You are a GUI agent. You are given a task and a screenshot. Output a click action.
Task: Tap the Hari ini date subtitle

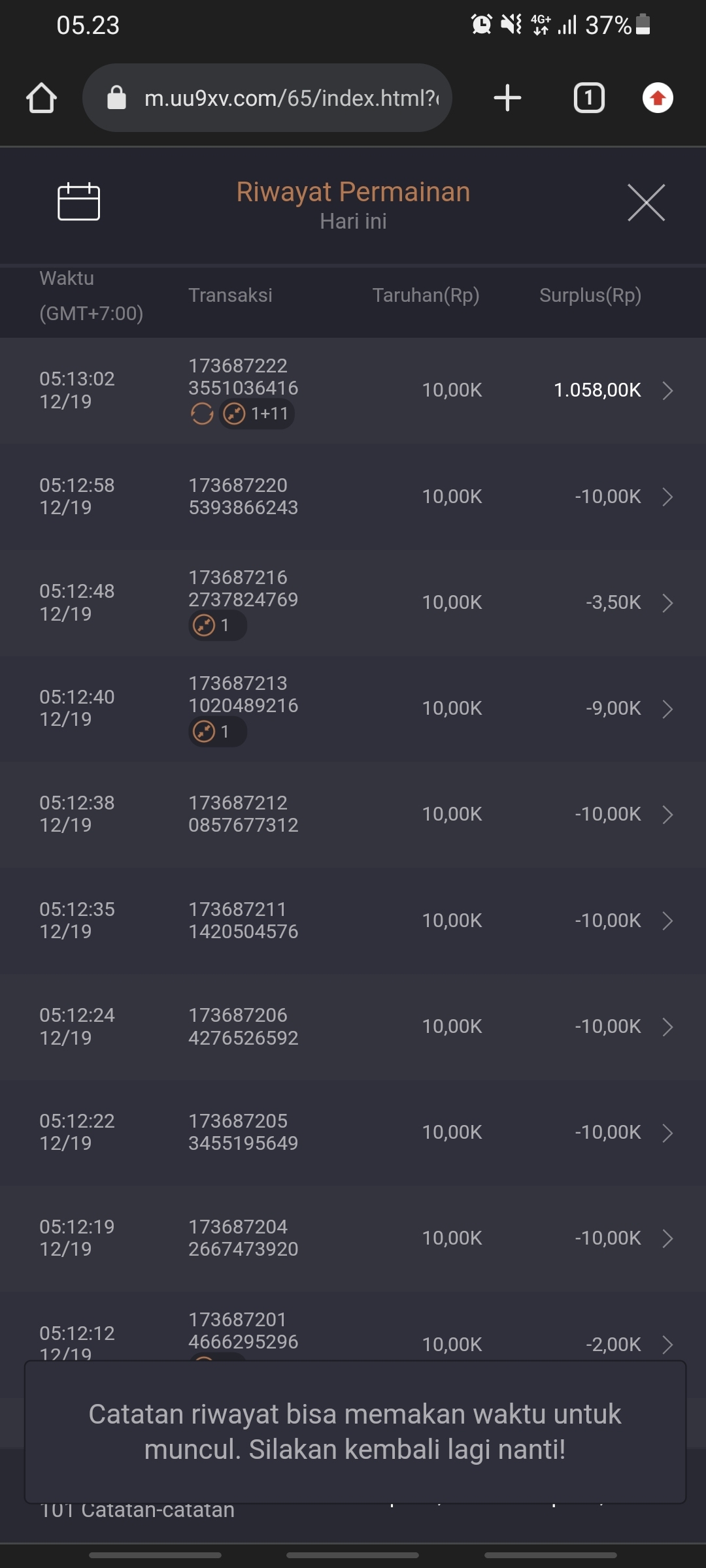pos(353,221)
